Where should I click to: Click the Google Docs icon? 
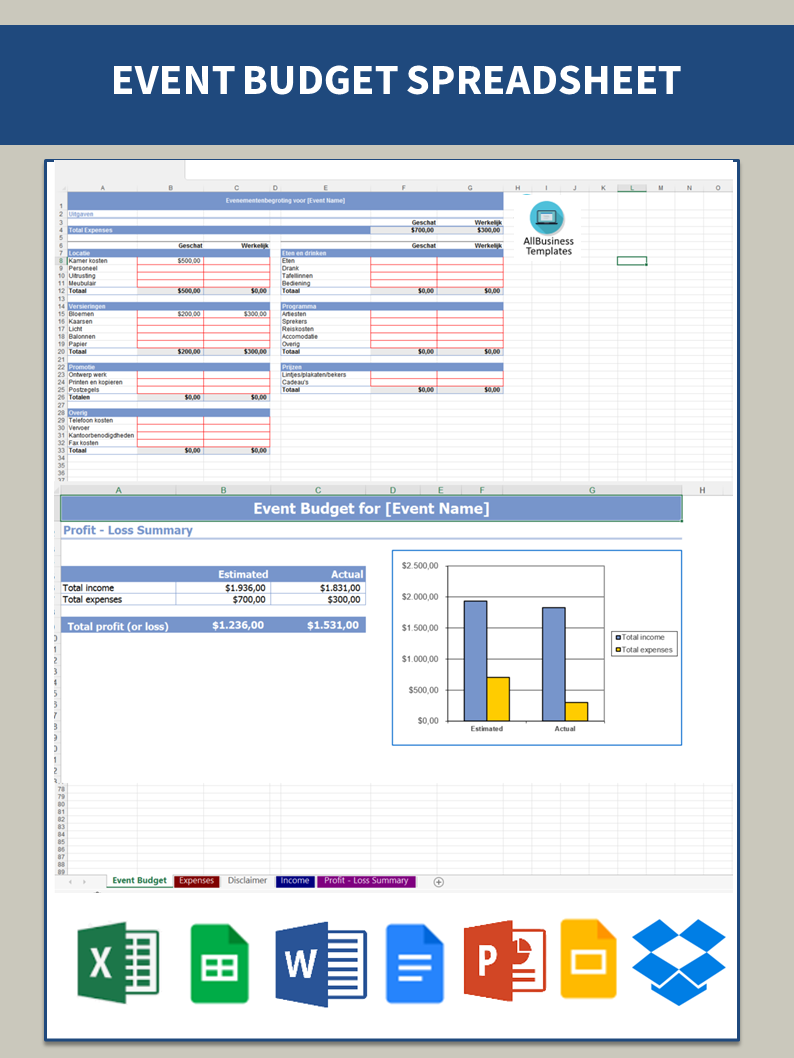tap(414, 963)
